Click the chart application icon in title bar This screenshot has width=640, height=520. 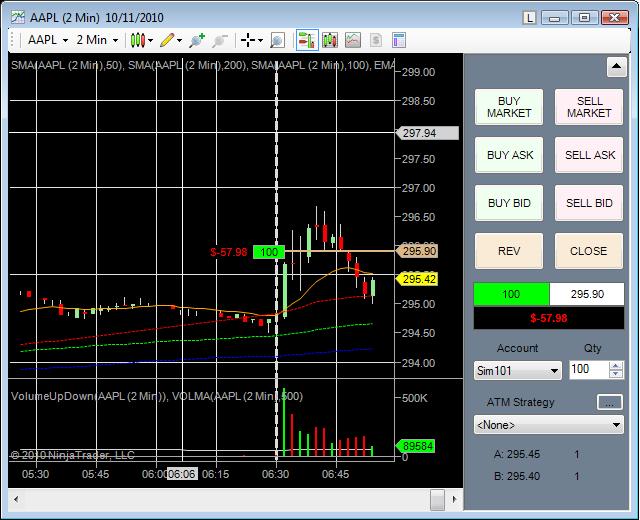coord(18,17)
